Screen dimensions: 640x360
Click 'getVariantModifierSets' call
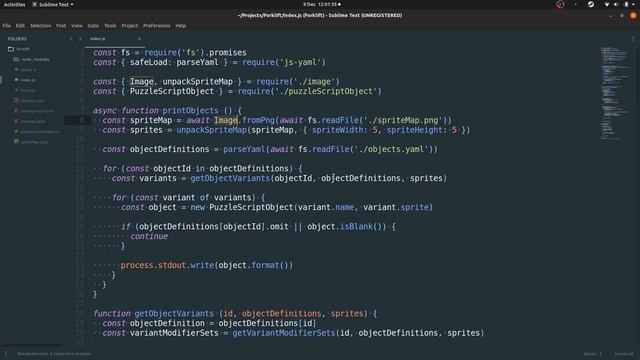pos(284,333)
